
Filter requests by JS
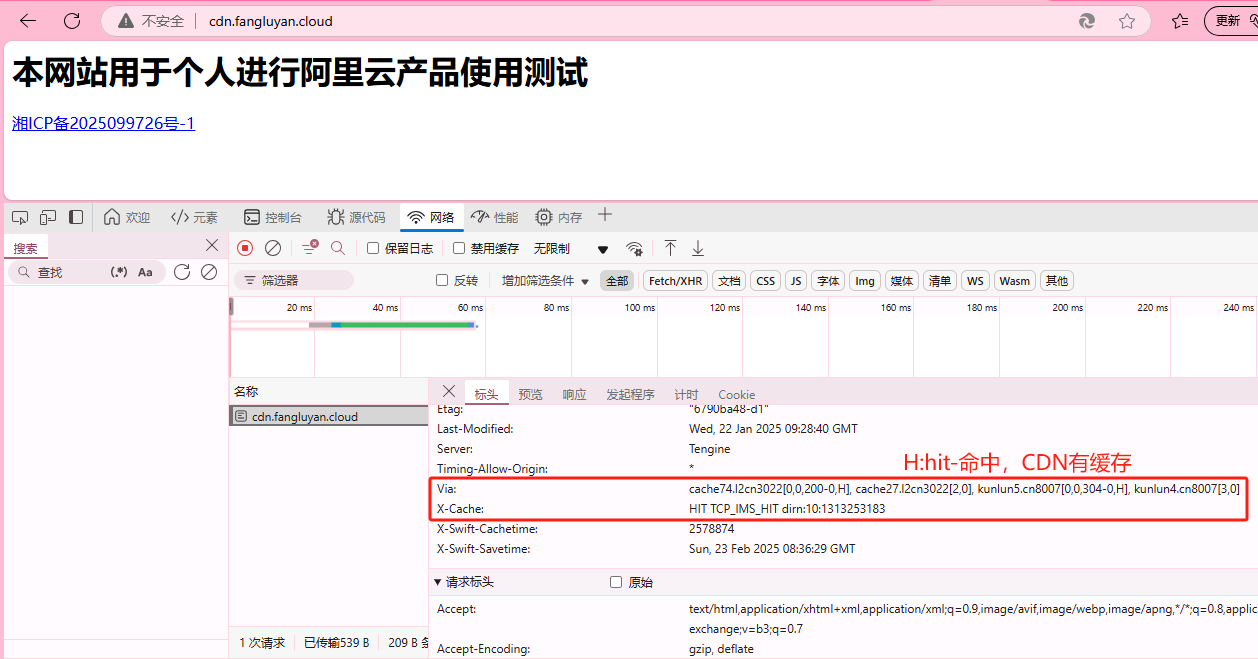pyautogui.click(x=796, y=281)
